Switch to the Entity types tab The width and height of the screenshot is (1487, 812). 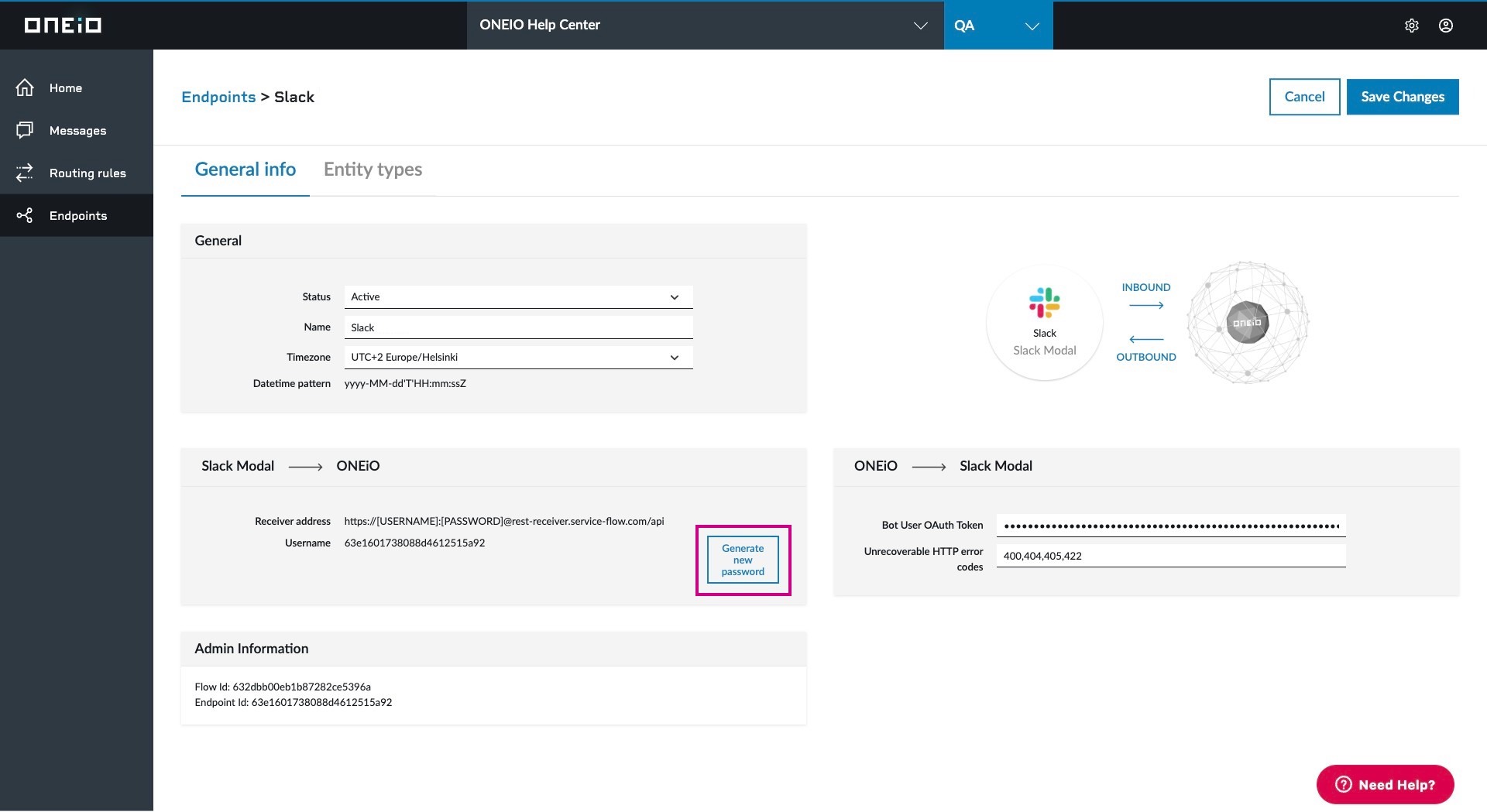373,170
